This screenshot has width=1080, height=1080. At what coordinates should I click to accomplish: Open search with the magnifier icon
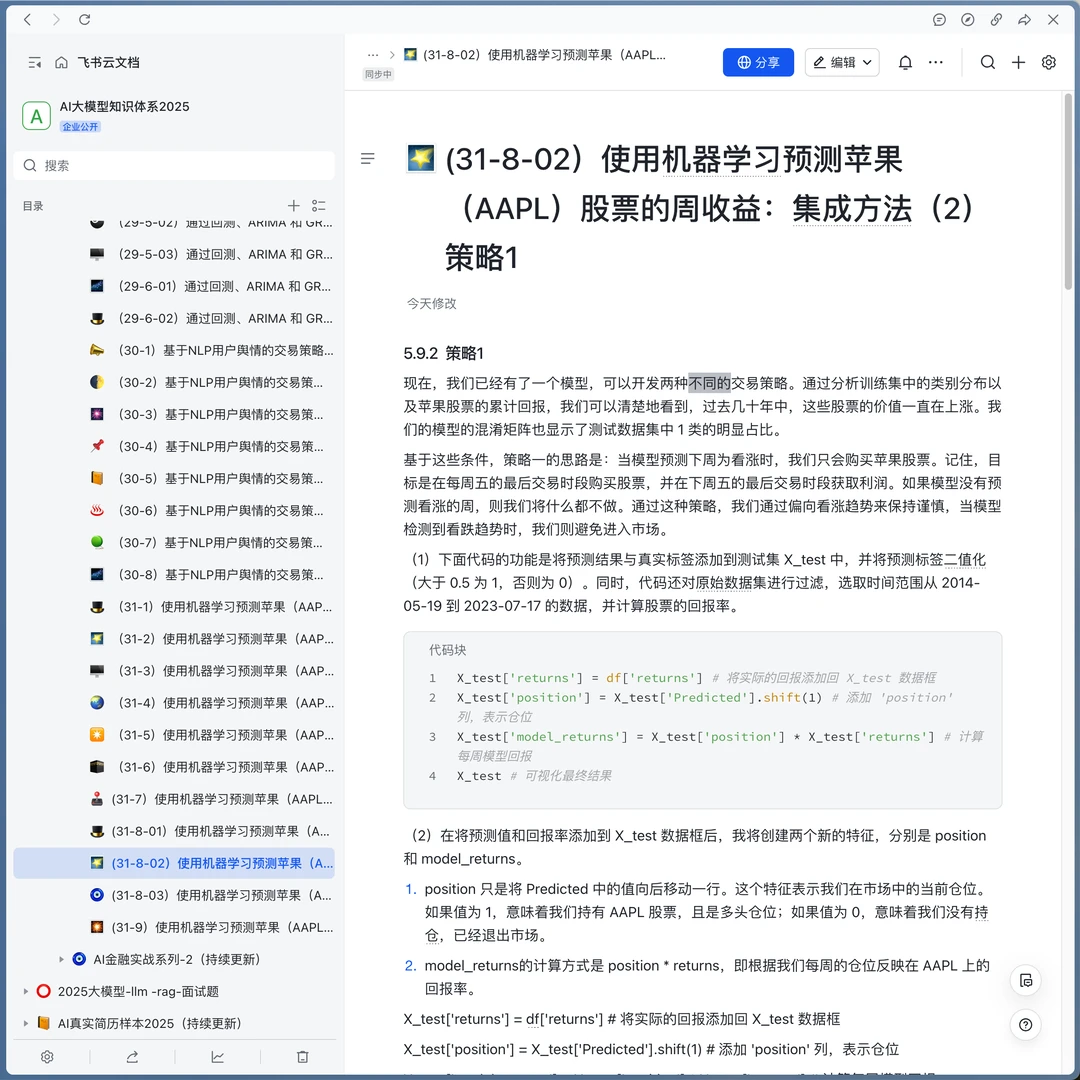coord(988,62)
